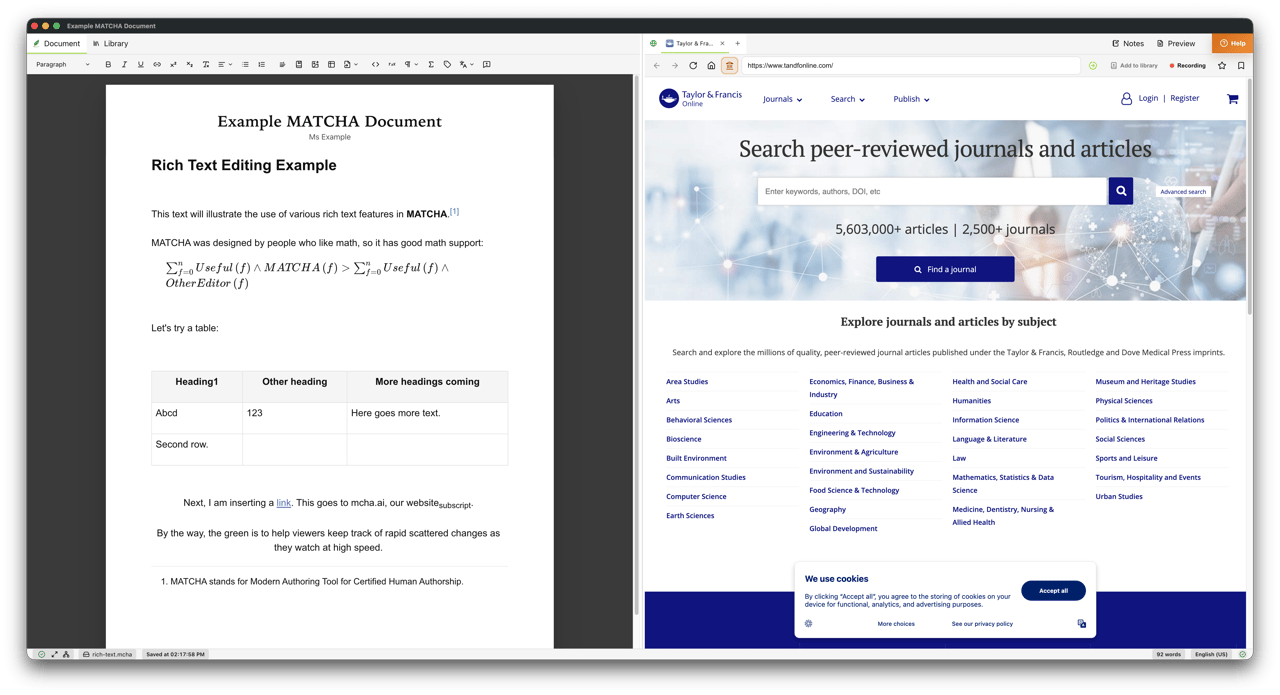
Task: Insert a numbered list
Action: (x=262, y=64)
